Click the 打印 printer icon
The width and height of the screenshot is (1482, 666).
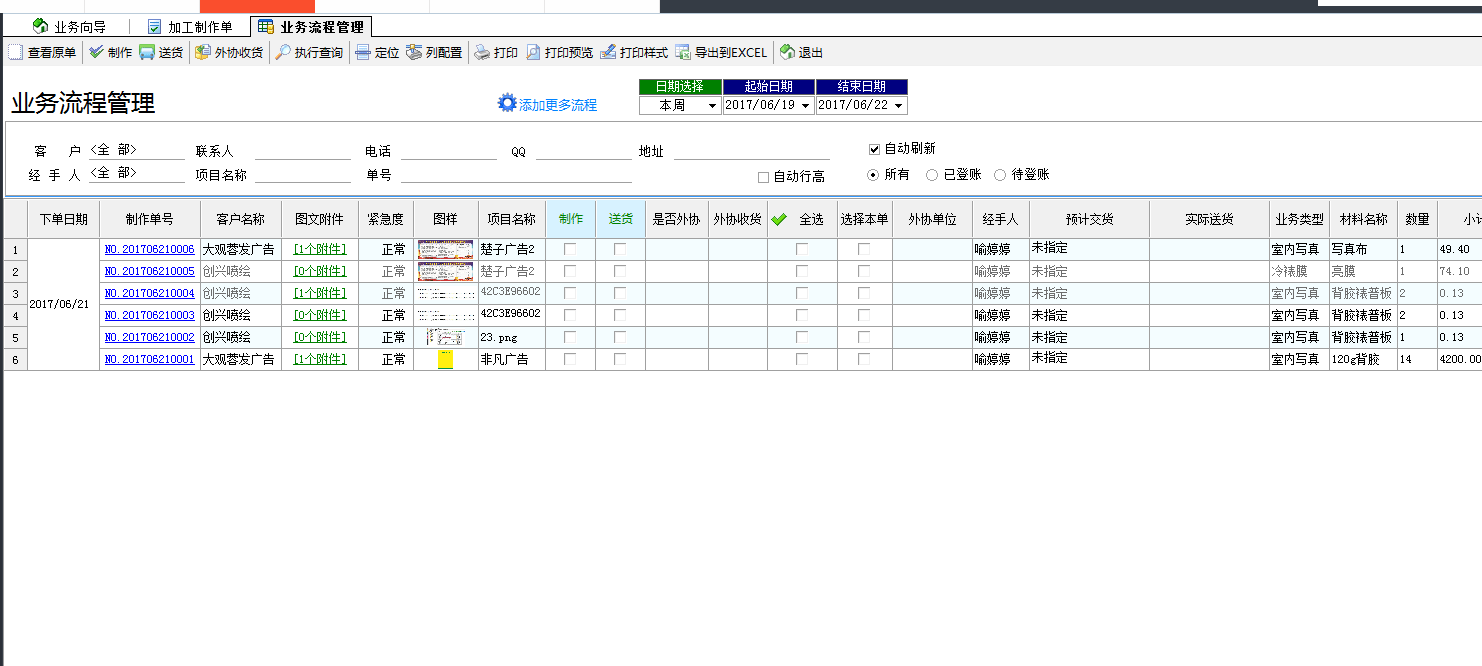click(482, 53)
